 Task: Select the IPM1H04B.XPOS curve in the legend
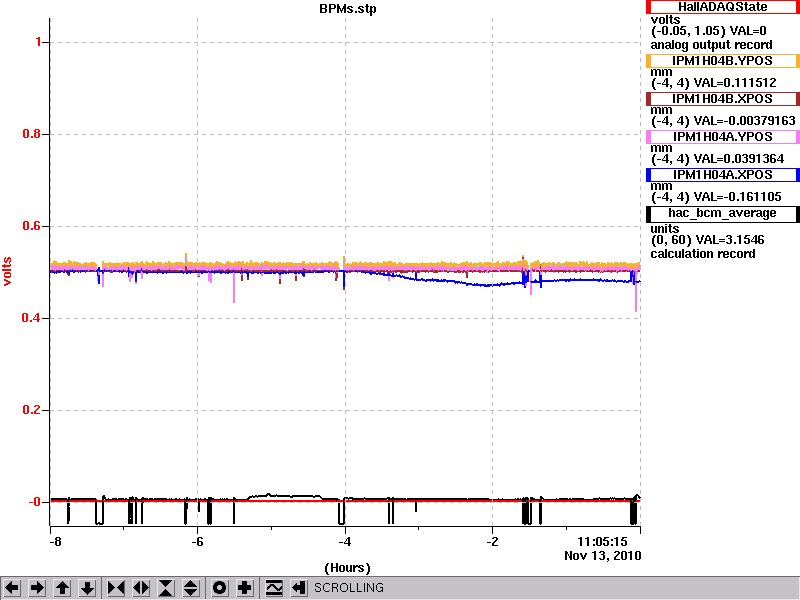click(x=722, y=98)
